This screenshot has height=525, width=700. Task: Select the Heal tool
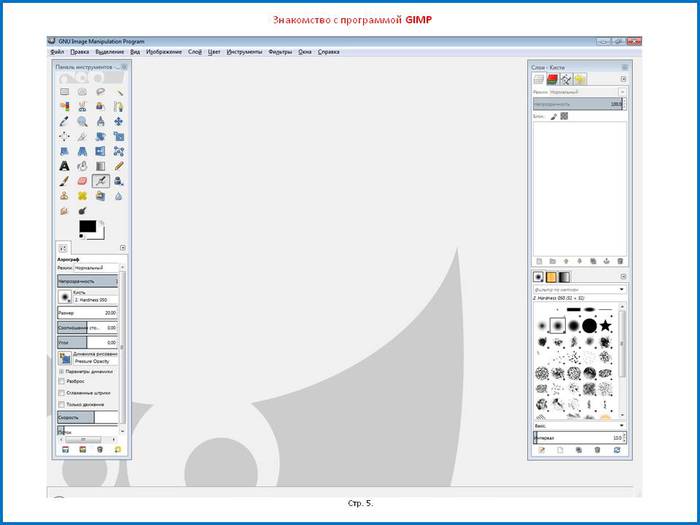[x=82, y=196]
